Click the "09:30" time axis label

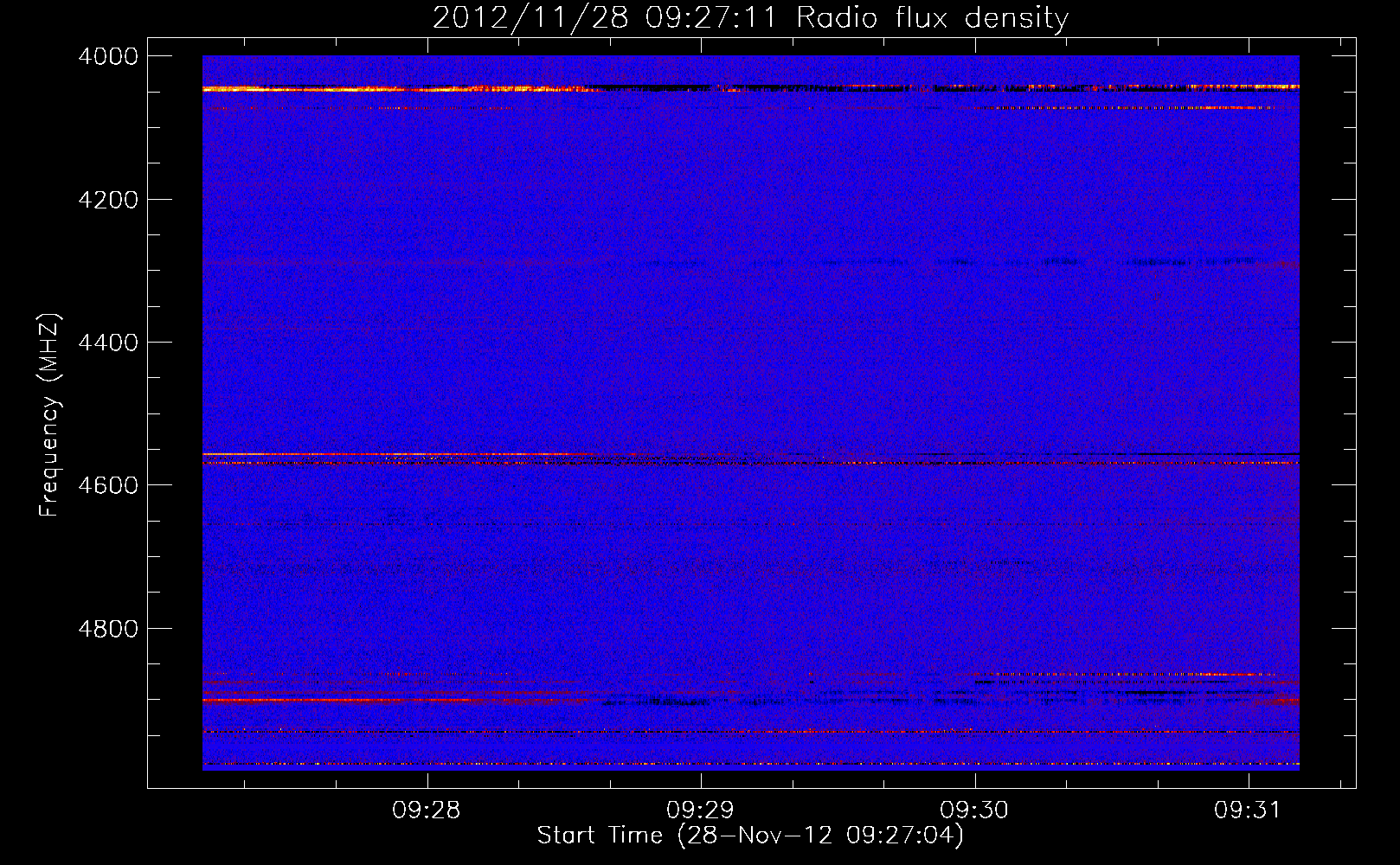(974, 811)
